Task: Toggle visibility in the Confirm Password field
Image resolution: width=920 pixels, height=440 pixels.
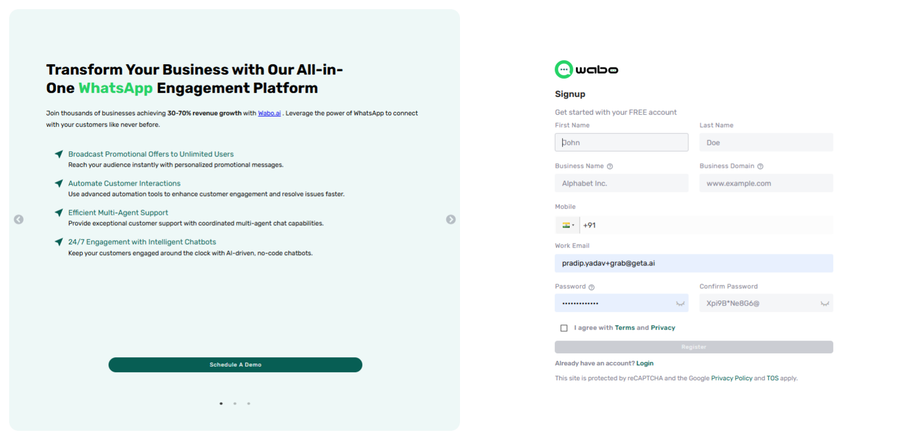Action: click(824, 303)
